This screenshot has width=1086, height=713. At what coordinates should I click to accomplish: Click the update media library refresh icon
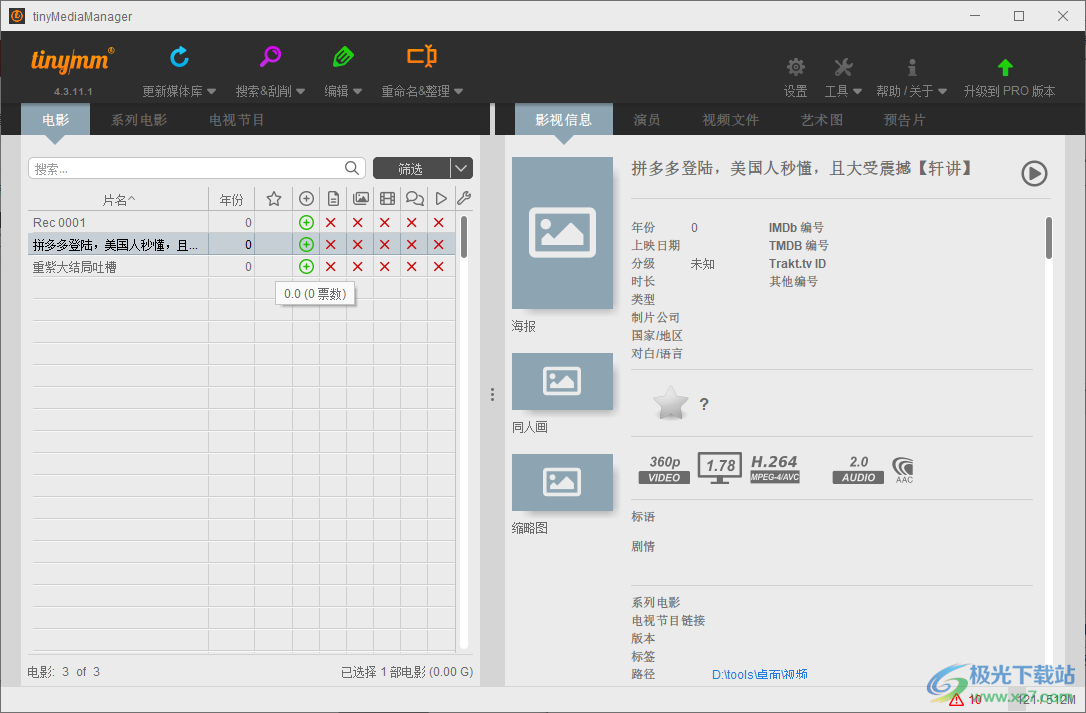(x=179, y=57)
